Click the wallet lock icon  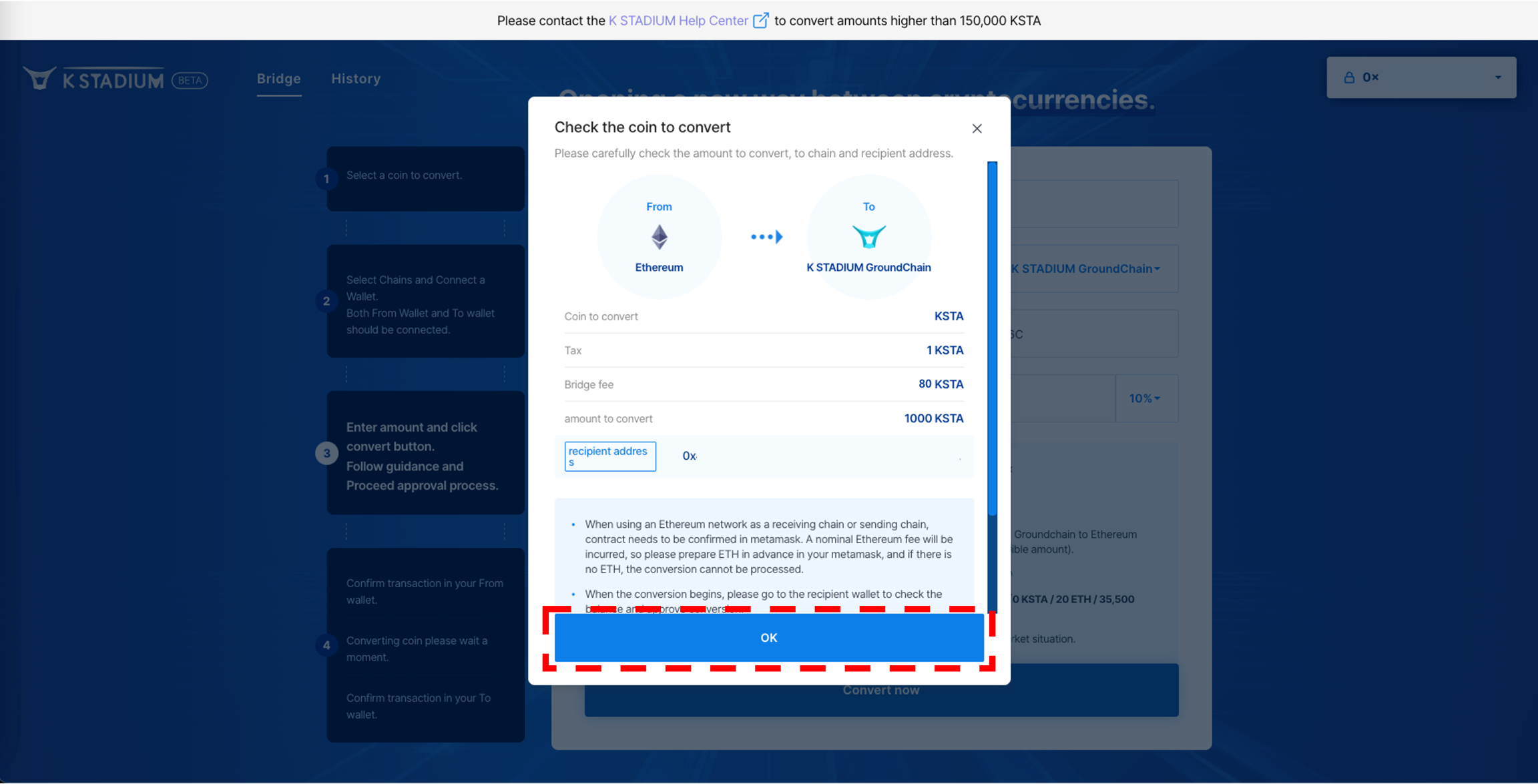1349,77
